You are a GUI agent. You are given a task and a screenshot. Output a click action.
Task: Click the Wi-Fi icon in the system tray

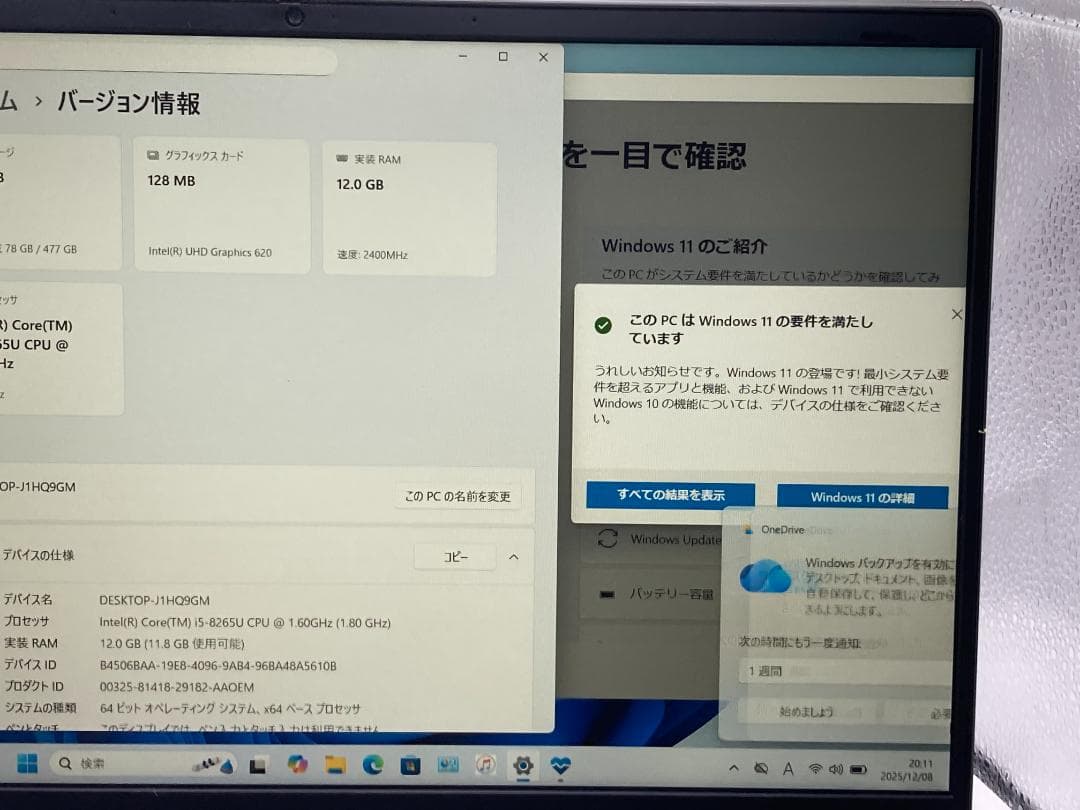click(816, 769)
